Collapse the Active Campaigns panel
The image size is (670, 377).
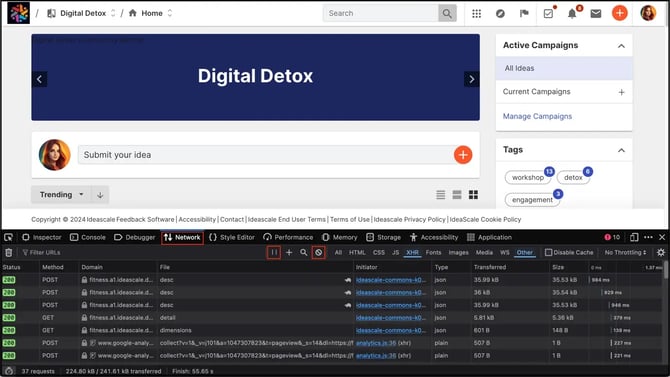pos(621,46)
